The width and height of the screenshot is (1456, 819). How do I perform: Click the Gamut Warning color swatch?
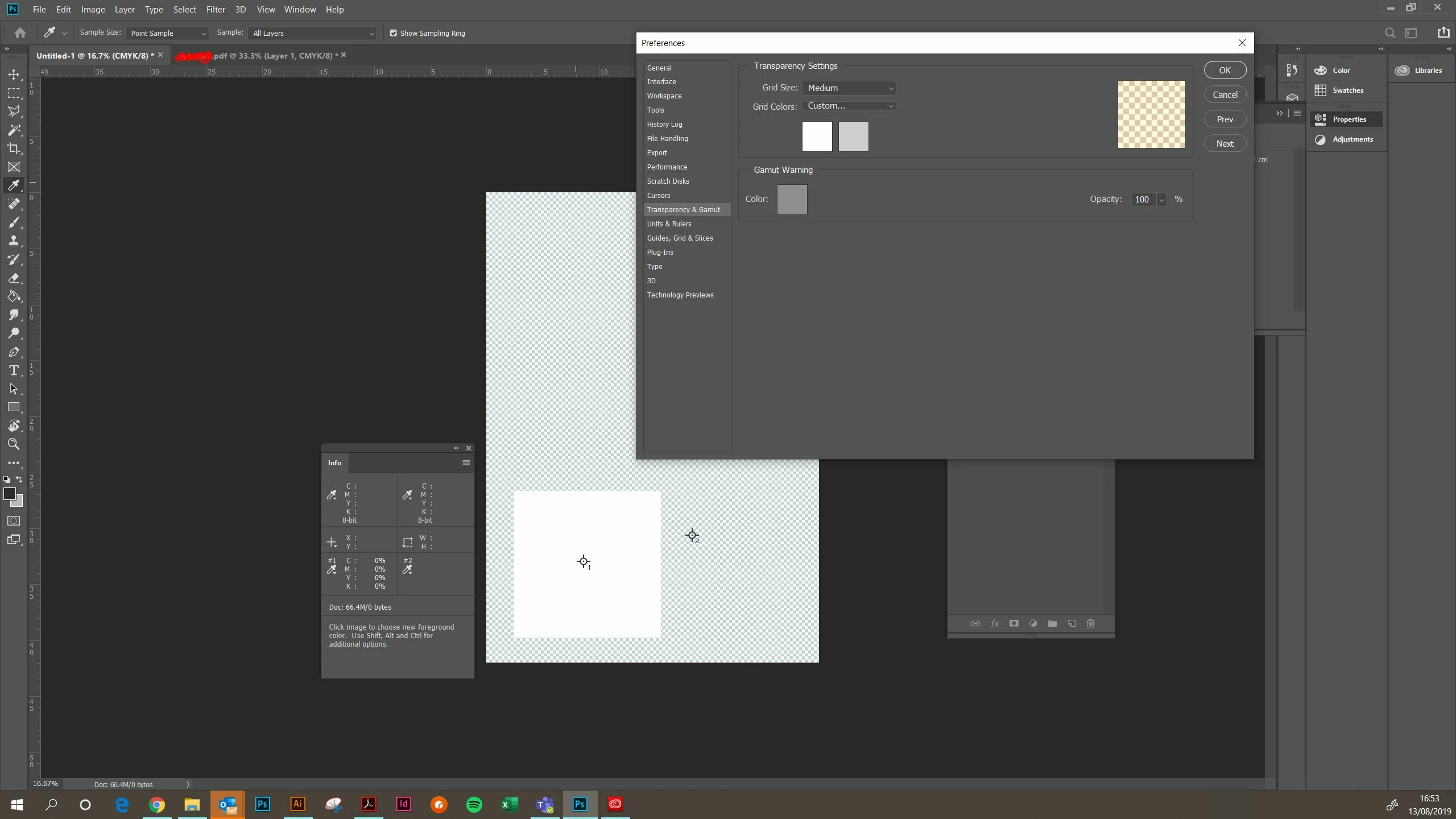(792, 200)
